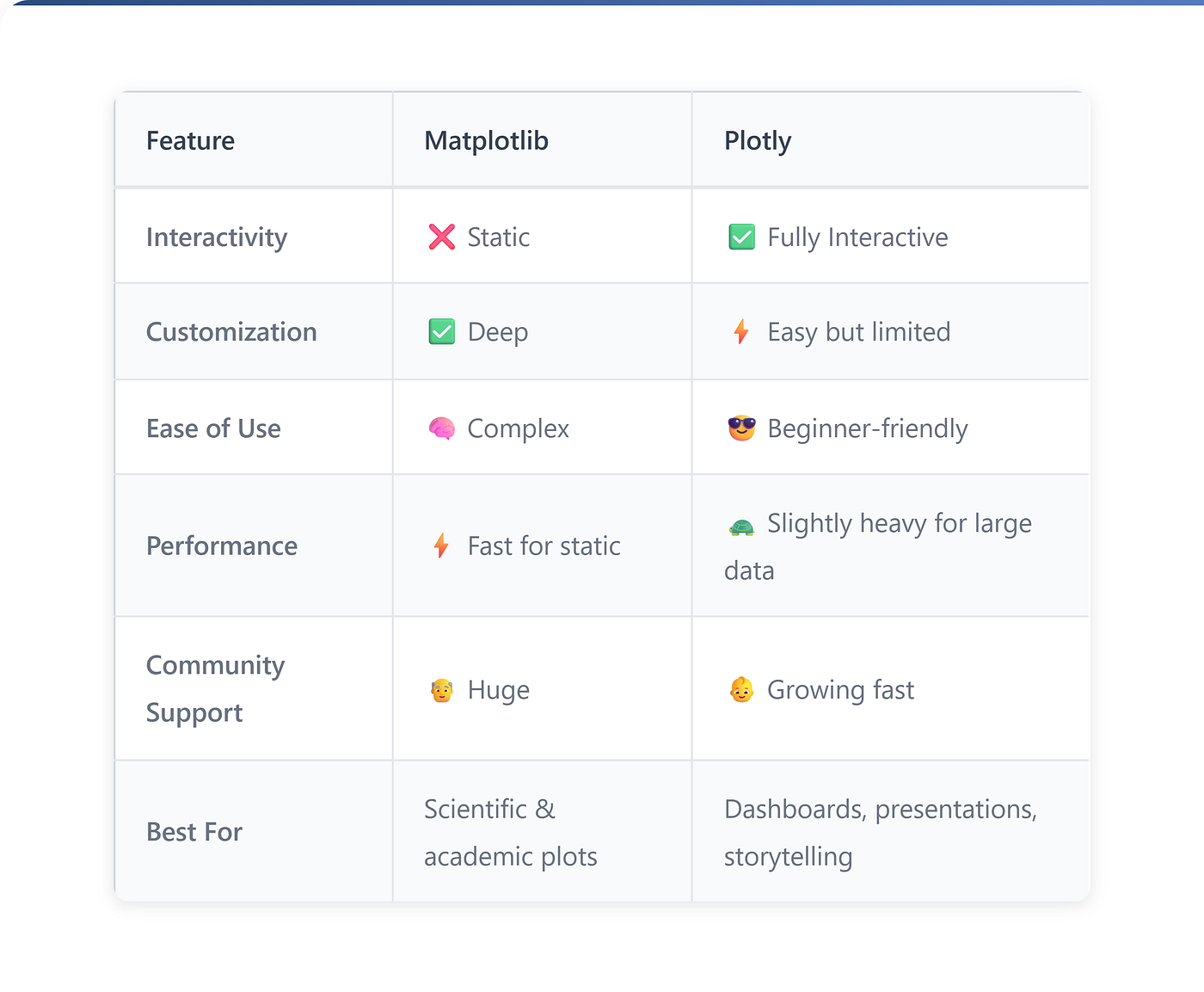
Task: Click the red cross icon beside Static
Action: point(441,237)
